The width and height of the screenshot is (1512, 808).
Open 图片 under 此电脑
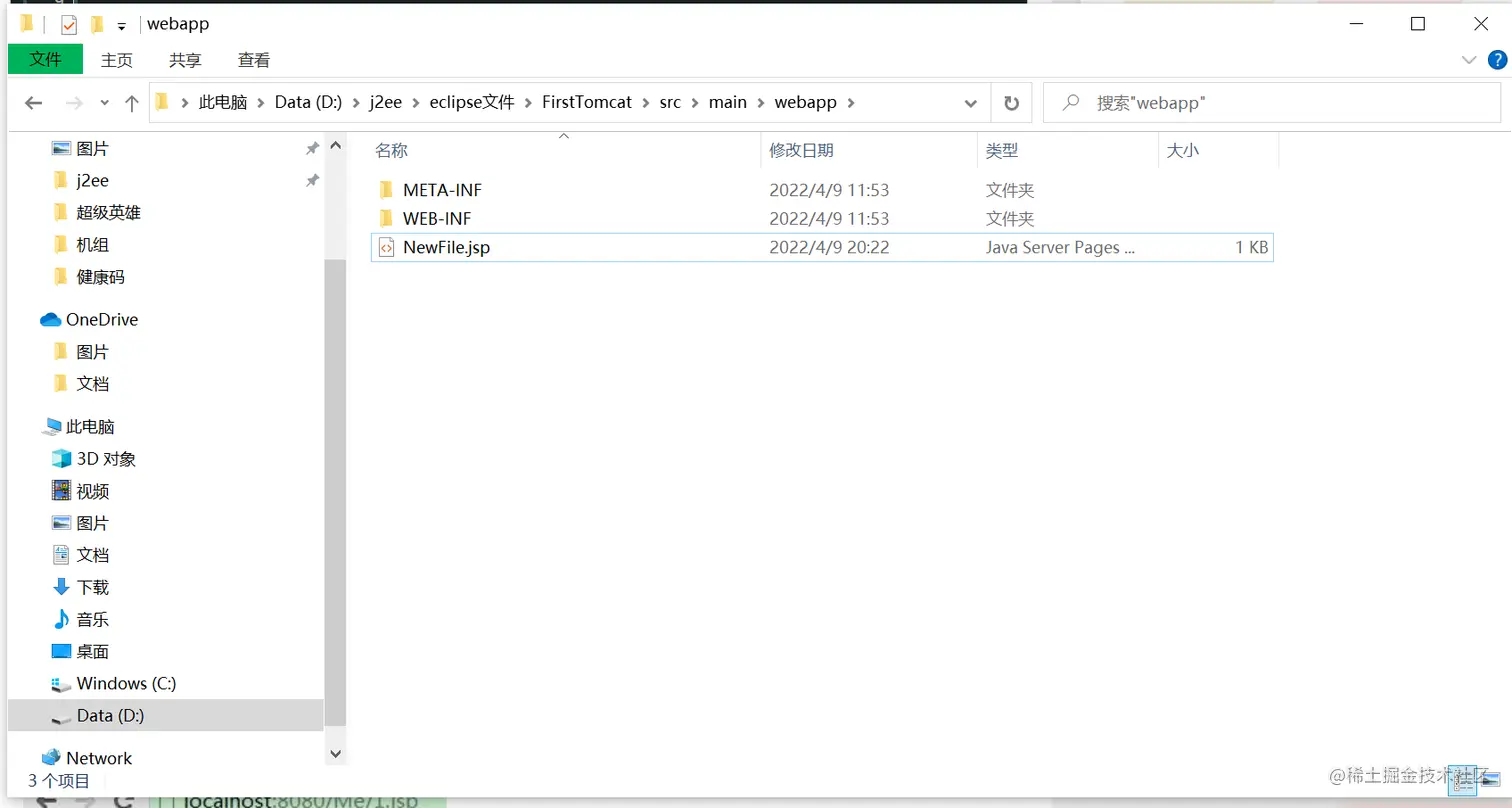(92, 523)
